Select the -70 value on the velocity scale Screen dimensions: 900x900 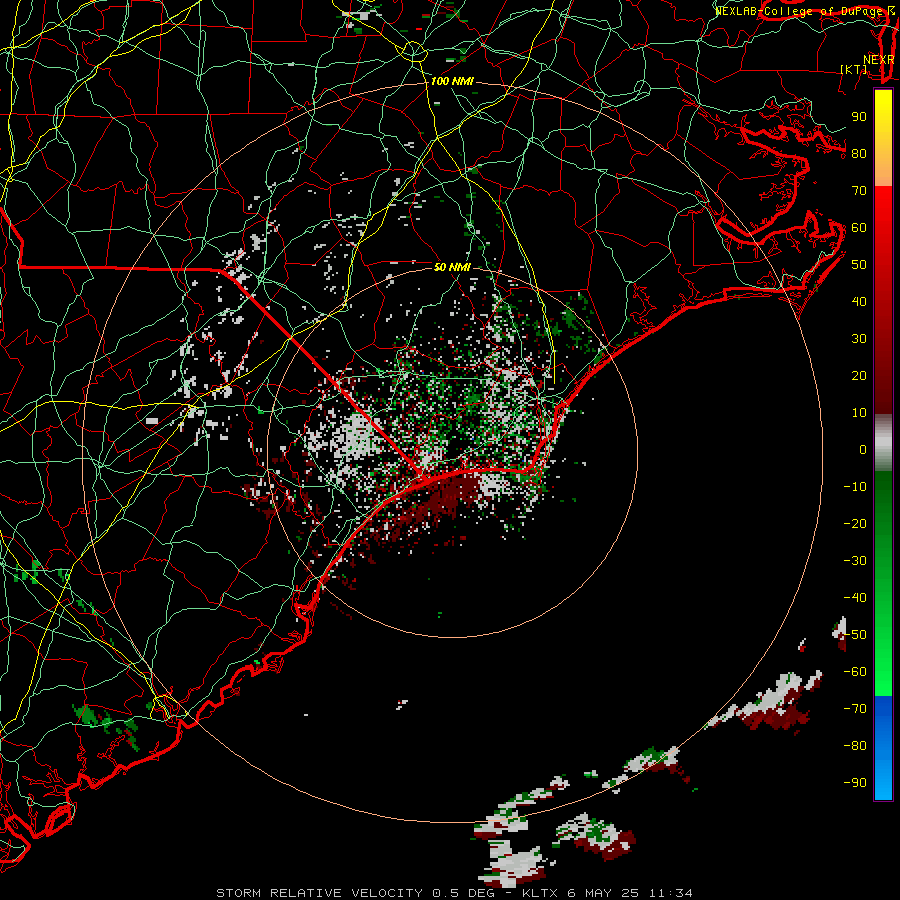pyautogui.click(x=855, y=709)
